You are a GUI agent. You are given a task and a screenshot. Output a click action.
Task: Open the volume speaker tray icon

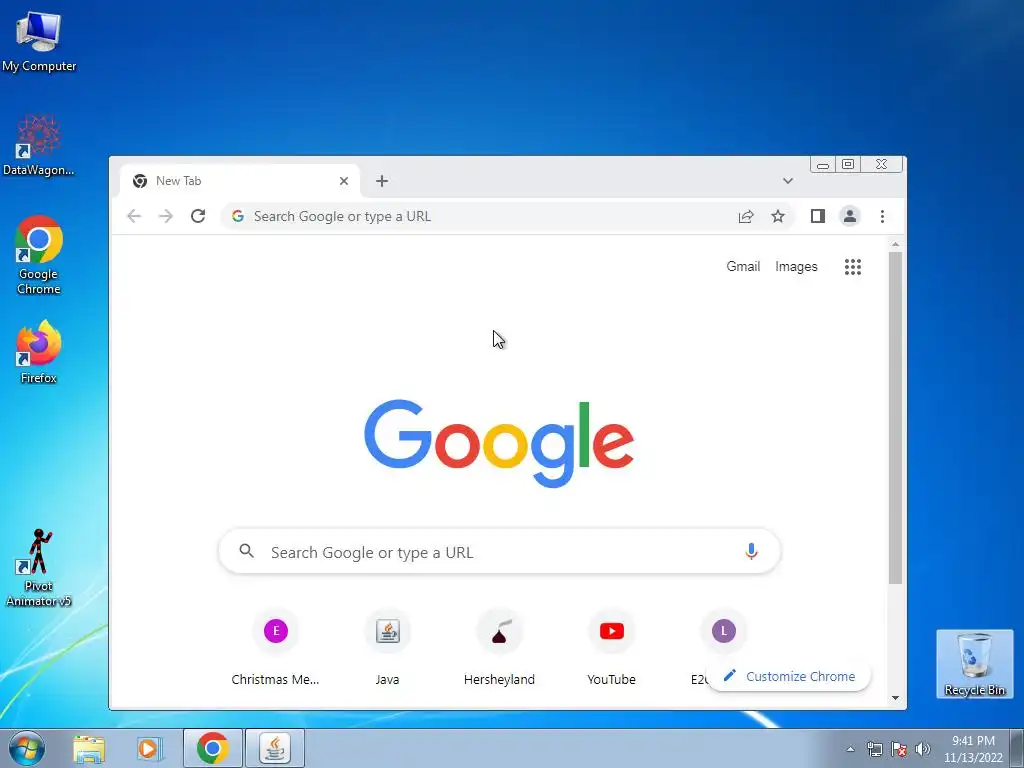(922, 749)
